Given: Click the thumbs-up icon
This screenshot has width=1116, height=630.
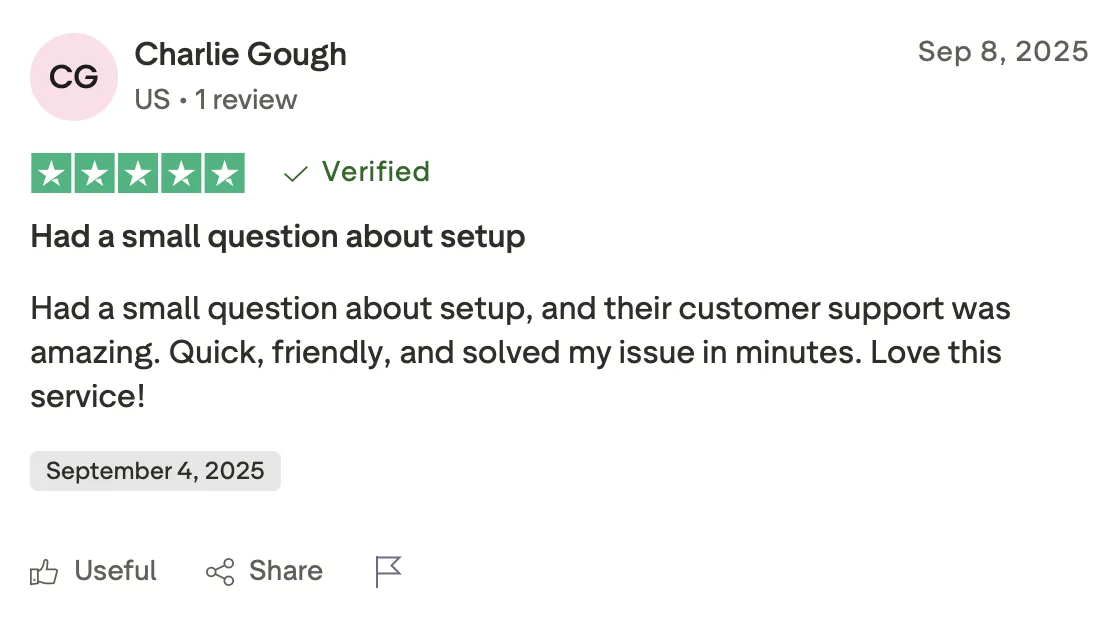Looking at the screenshot, I should 44,572.
